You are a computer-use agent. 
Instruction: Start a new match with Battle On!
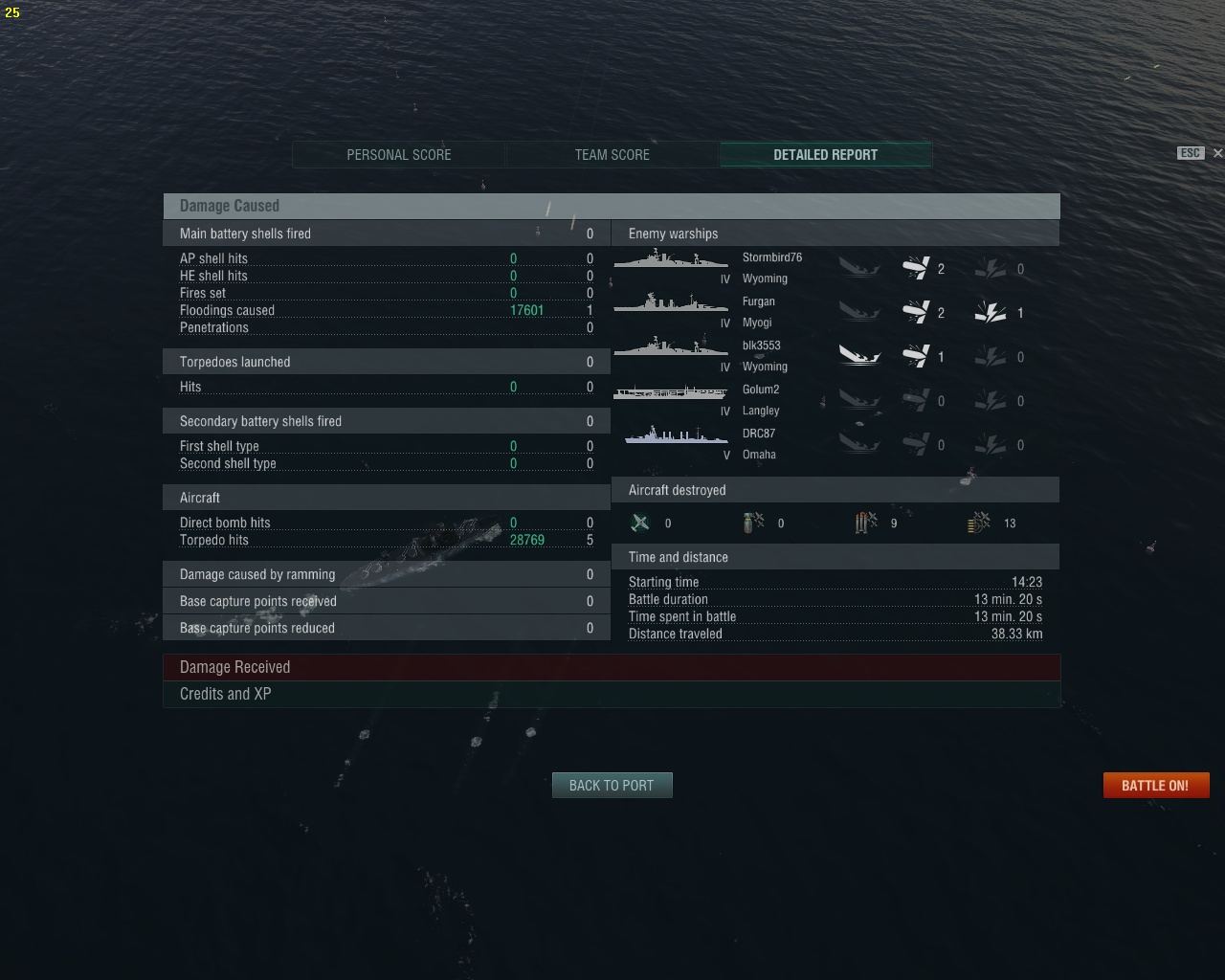[1156, 785]
